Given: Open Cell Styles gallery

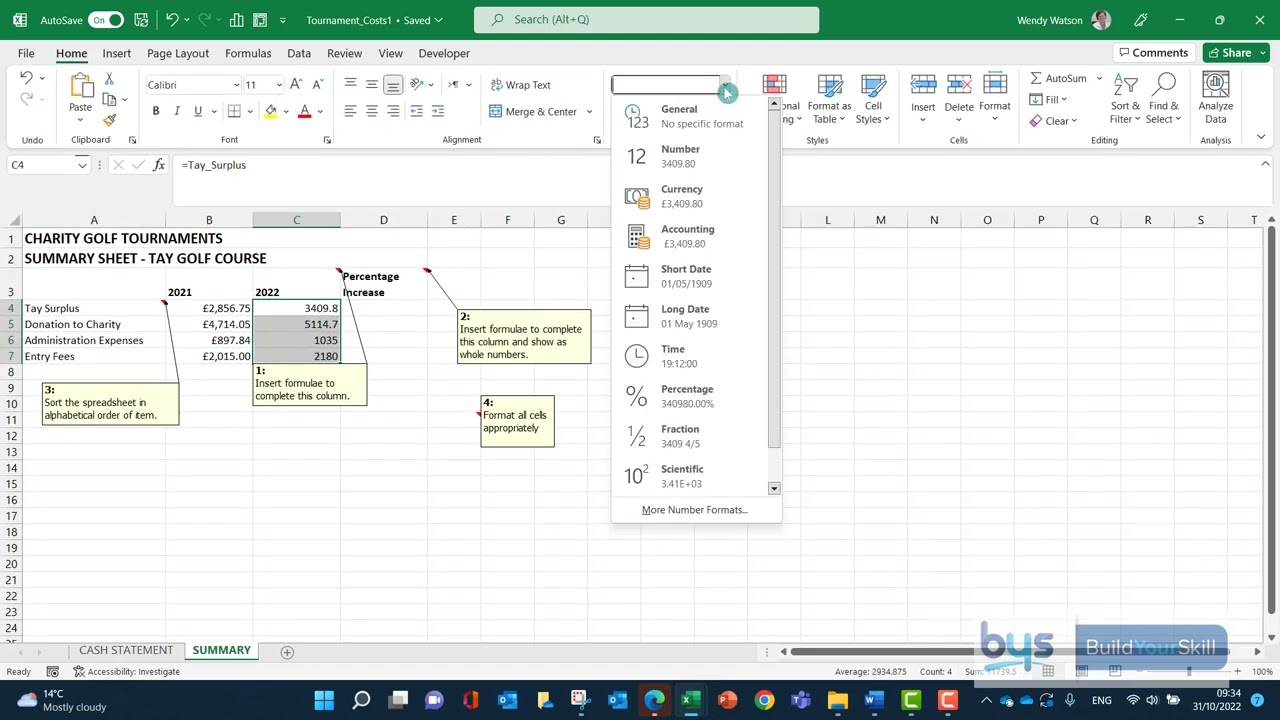Looking at the screenshot, I should [873, 100].
